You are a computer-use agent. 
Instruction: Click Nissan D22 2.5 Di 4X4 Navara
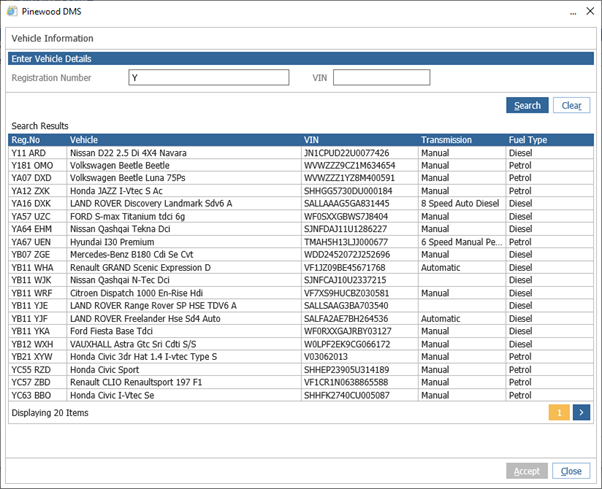128,153
